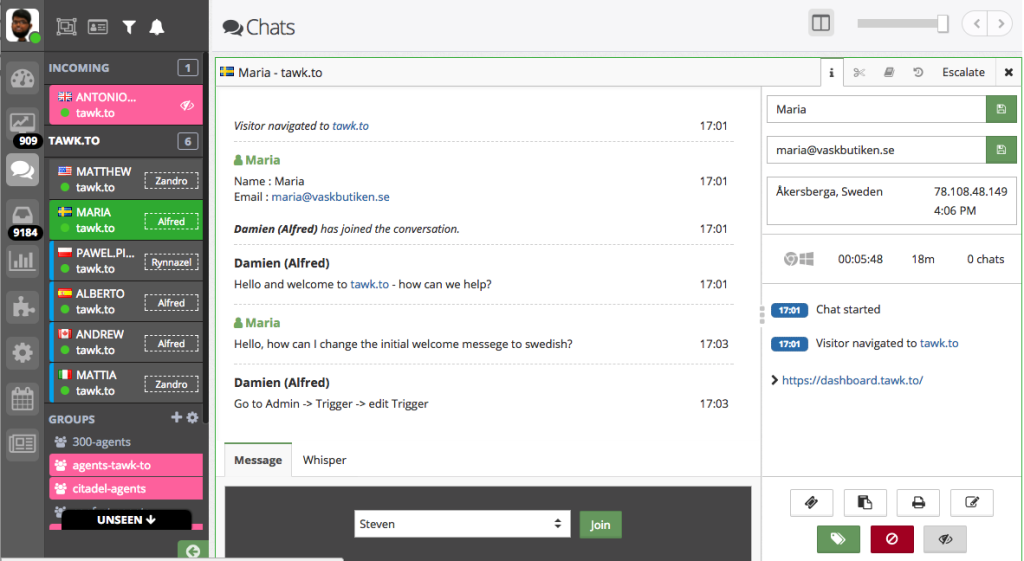This screenshot has width=1024, height=561.
Task: Click the visitor email input field
Action: pyautogui.click(x=876, y=150)
